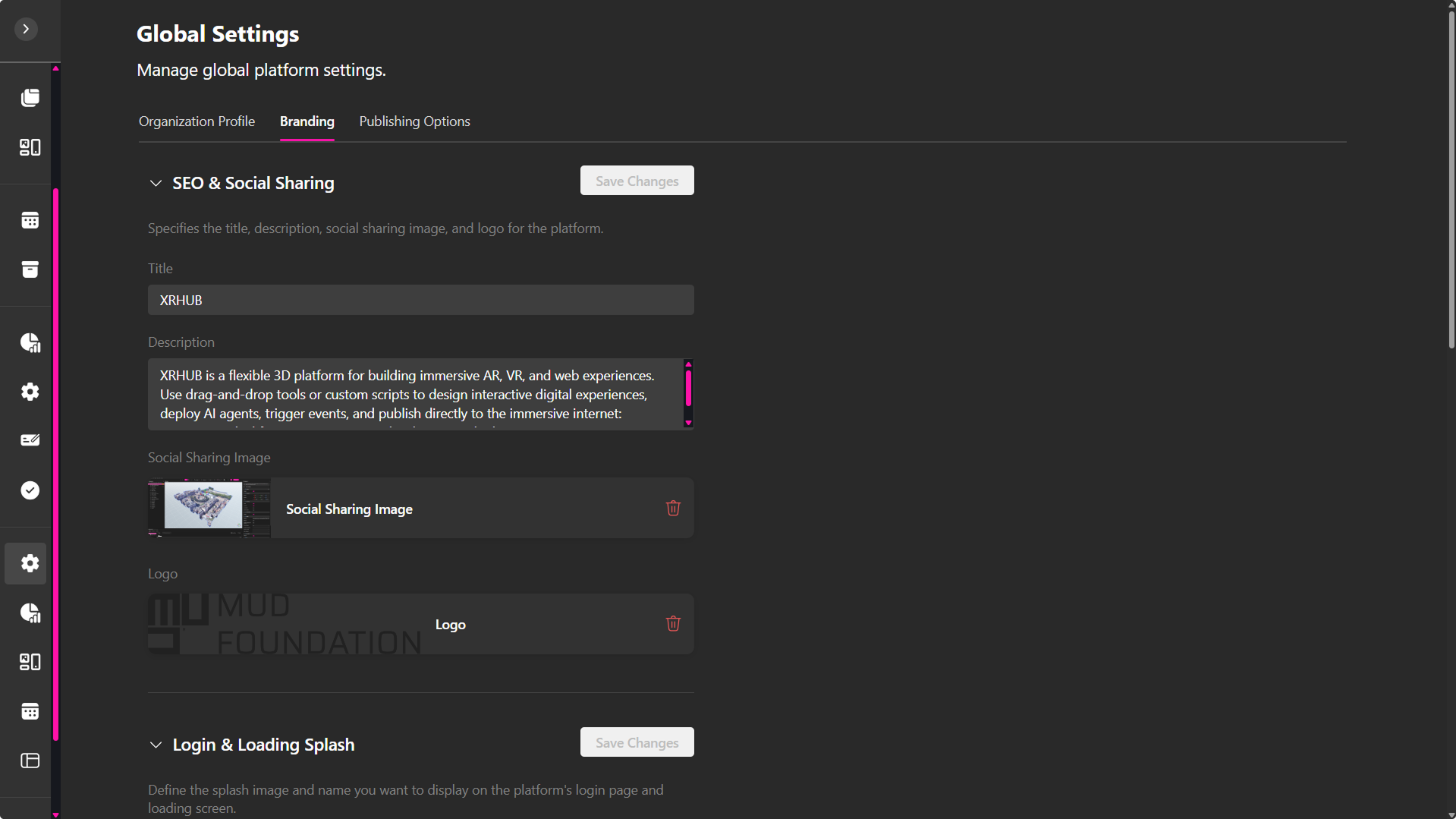
Task: Collapse the Login & Loading Splash section
Action: point(156,745)
